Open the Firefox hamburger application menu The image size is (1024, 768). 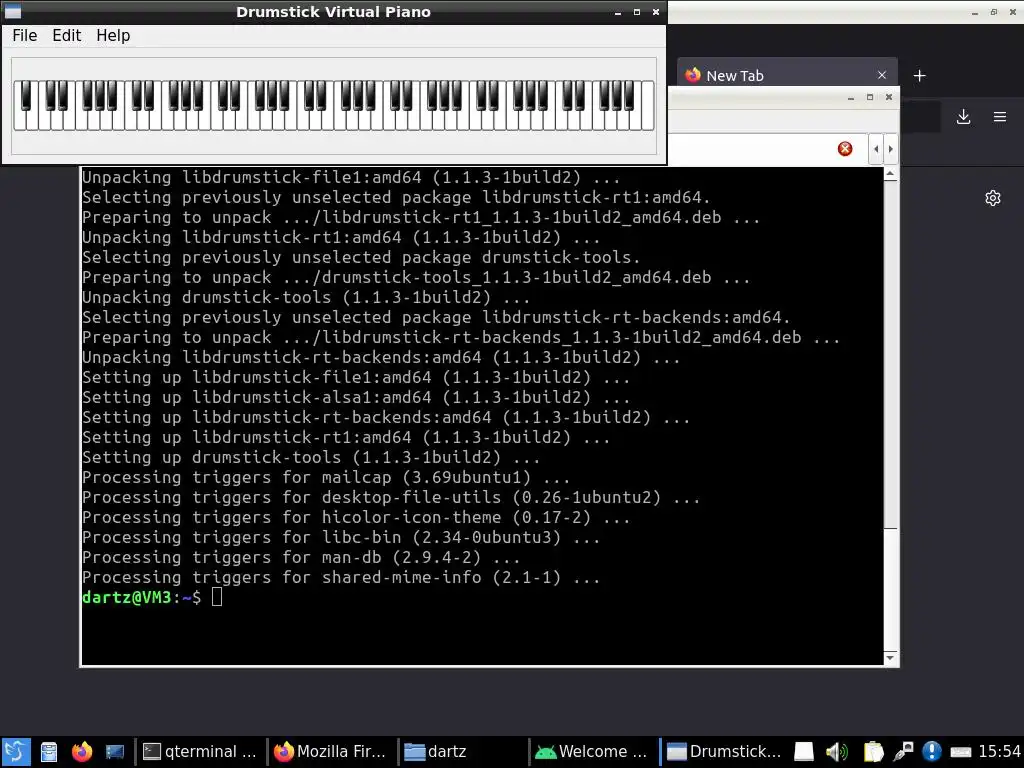pyautogui.click(x=1000, y=117)
